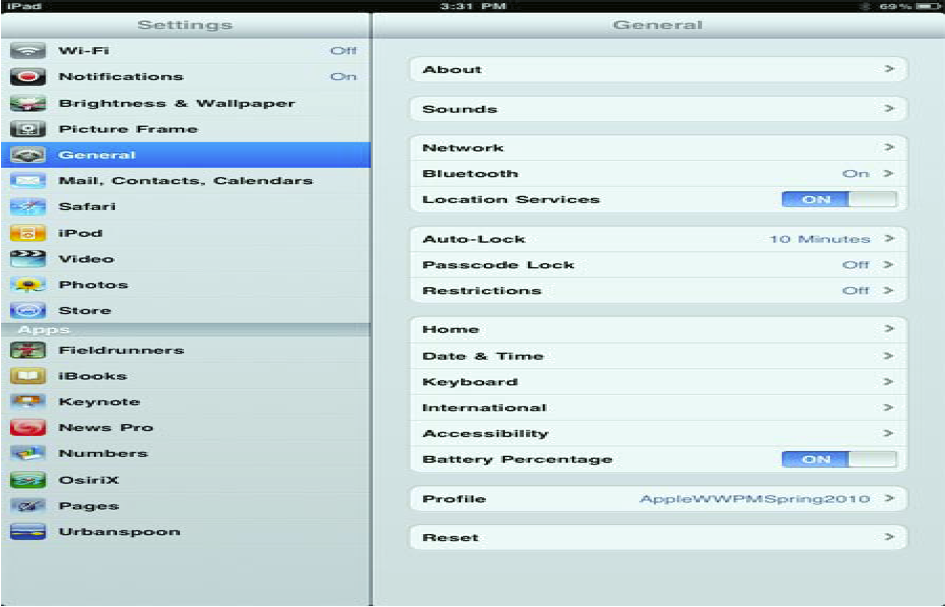This screenshot has width=945, height=607.
Task: Select Video label in the sidebar
Action: [86, 259]
